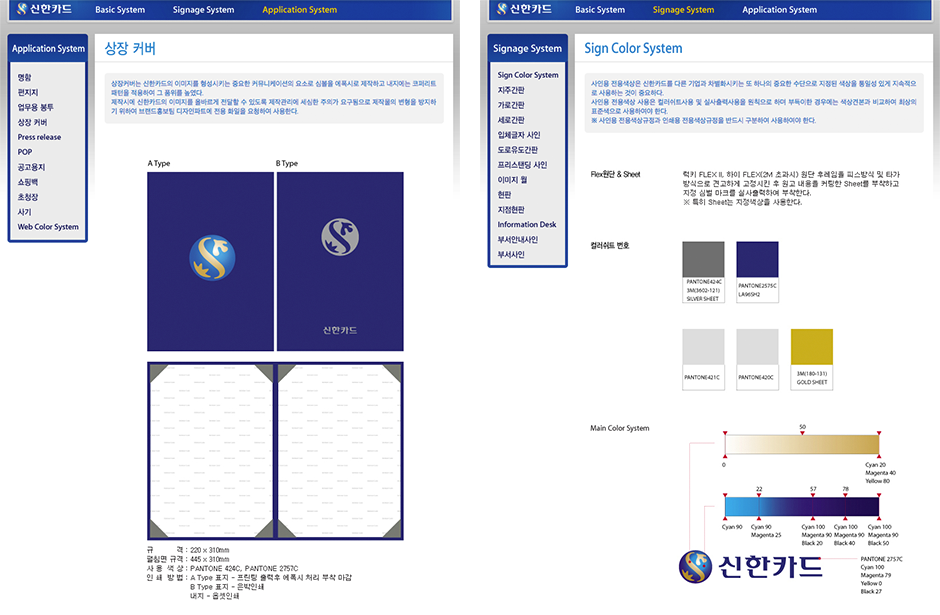Open Information Desk in the Signage sidebar

(x=526, y=225)
